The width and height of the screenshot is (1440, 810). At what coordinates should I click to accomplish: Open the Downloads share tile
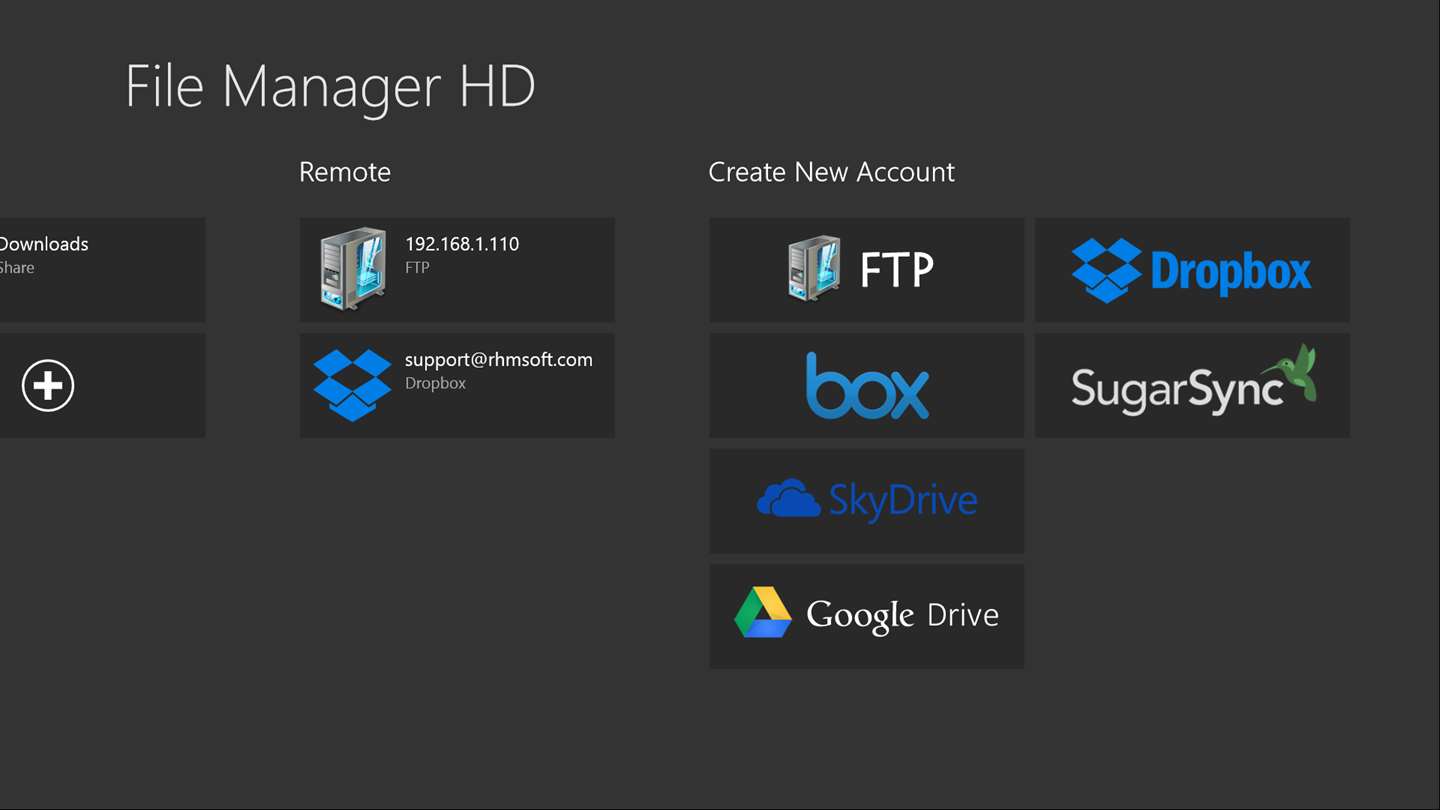[102, 270]
